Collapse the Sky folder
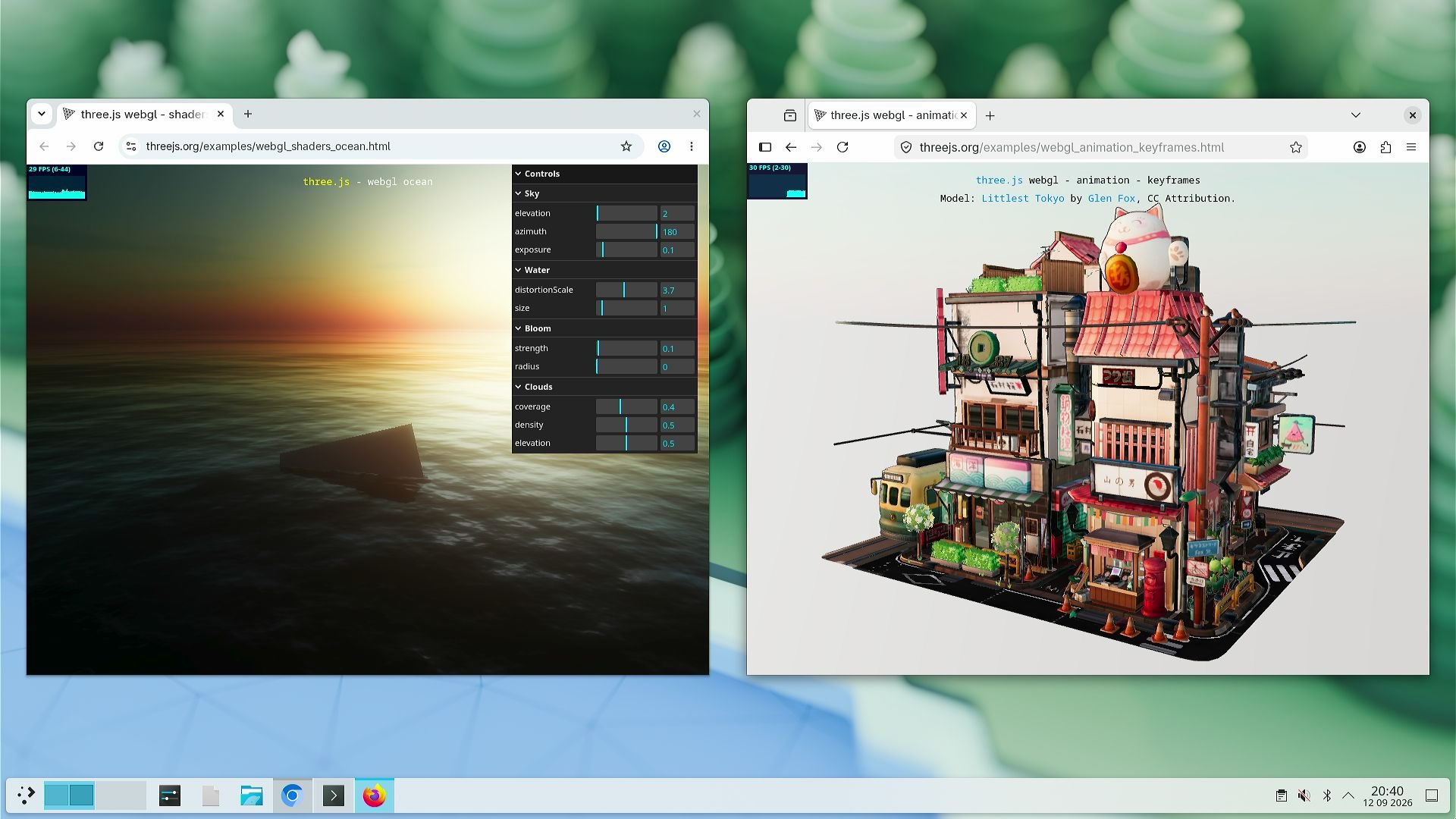The height and width of the screenshot is (819, 1456). click(x=604, y=193)
